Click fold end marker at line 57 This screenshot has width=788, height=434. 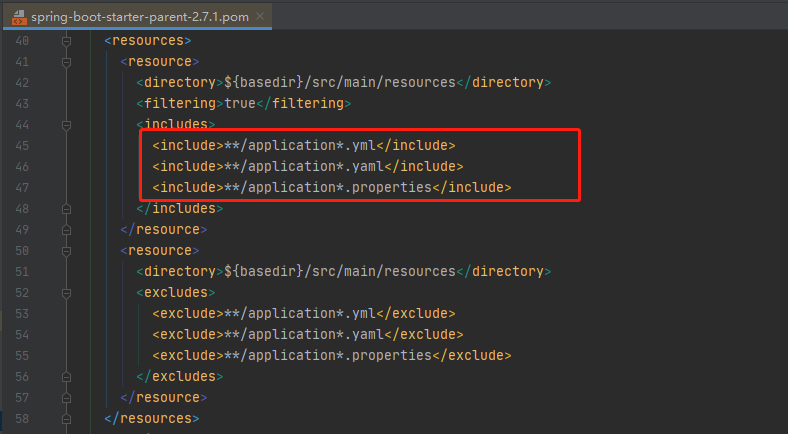(x=66, y=398)
